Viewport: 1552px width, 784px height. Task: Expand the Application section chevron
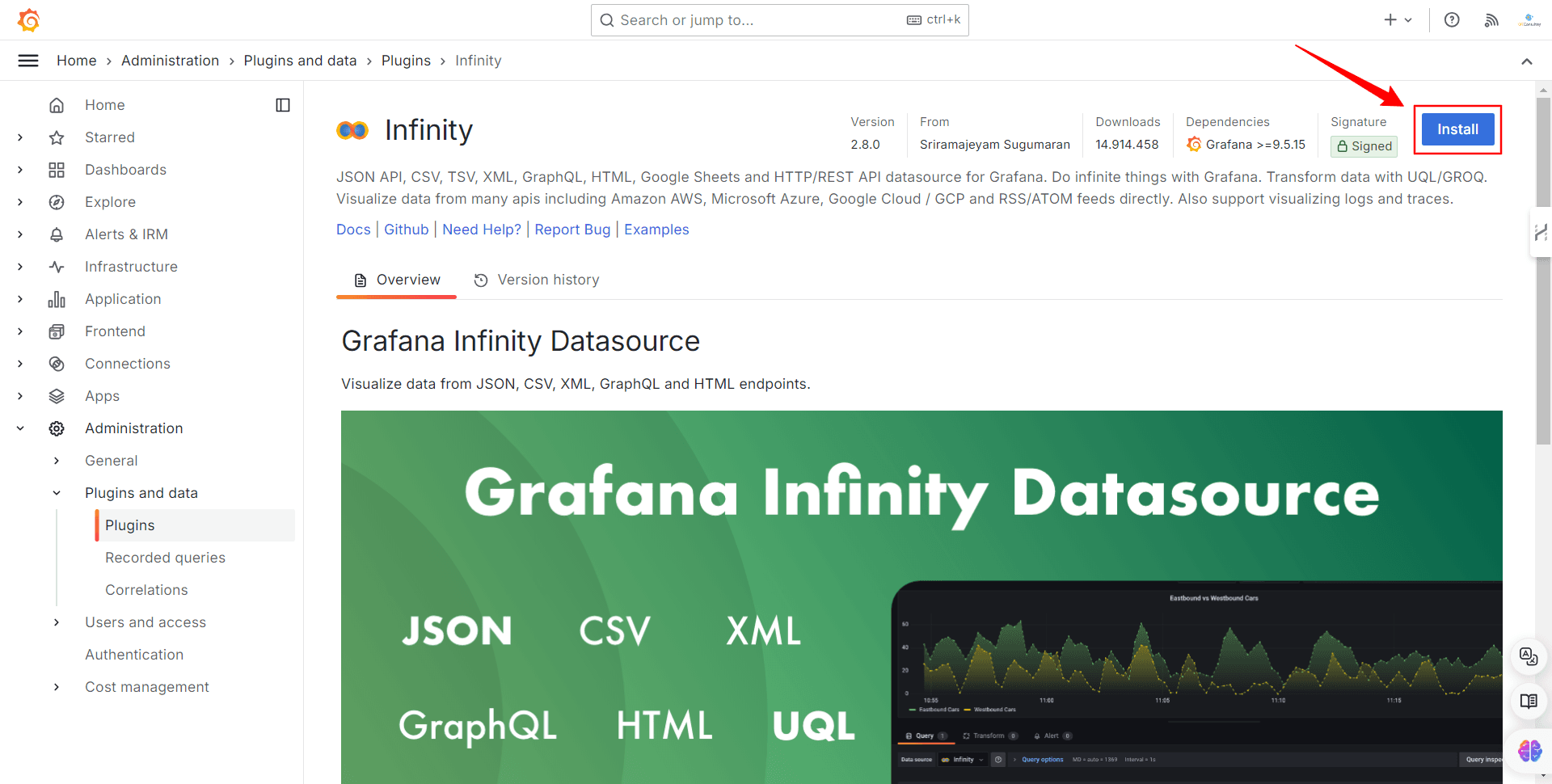(x=20, y=299)
